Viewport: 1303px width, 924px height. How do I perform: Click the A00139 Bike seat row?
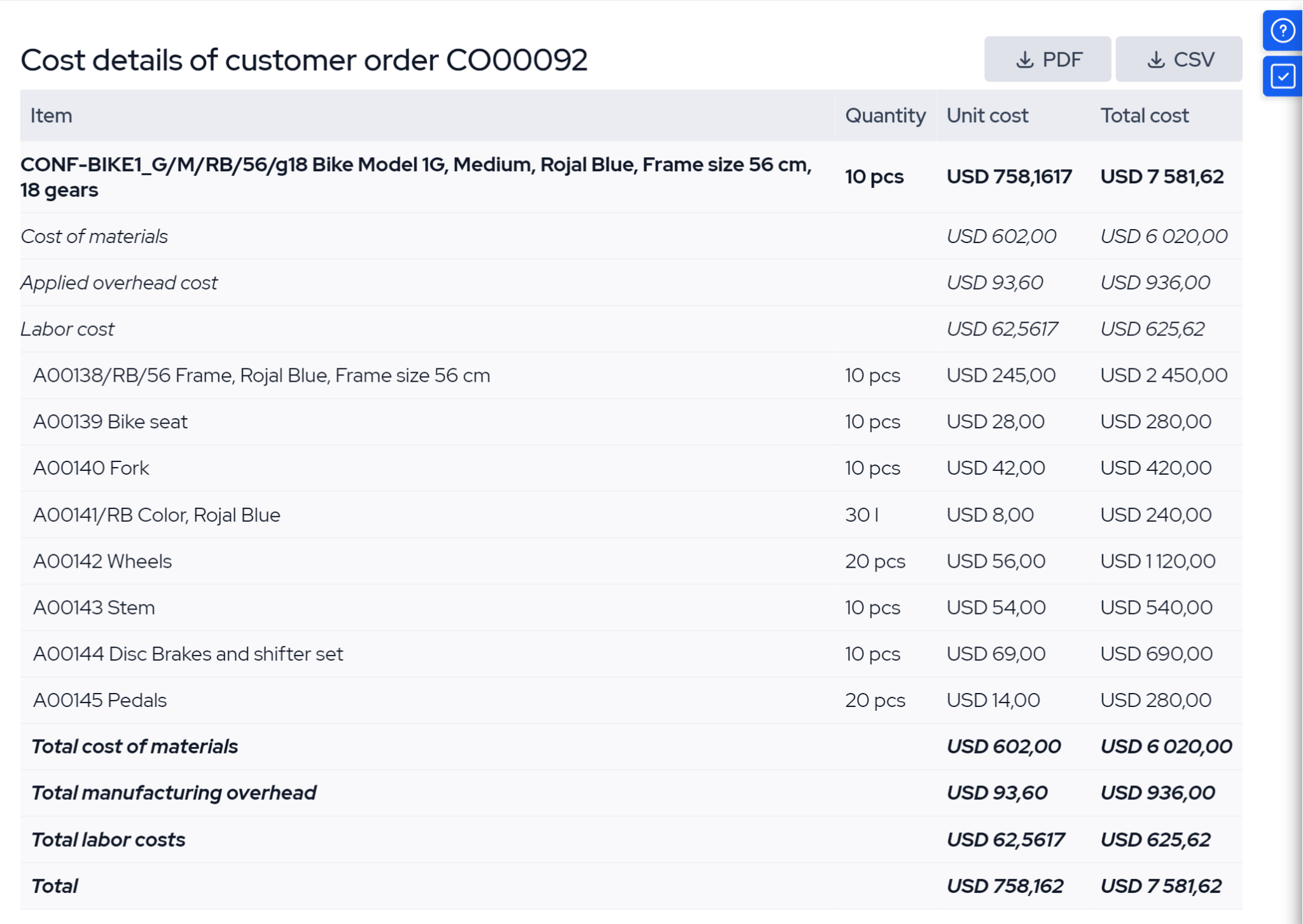point(111,421)
